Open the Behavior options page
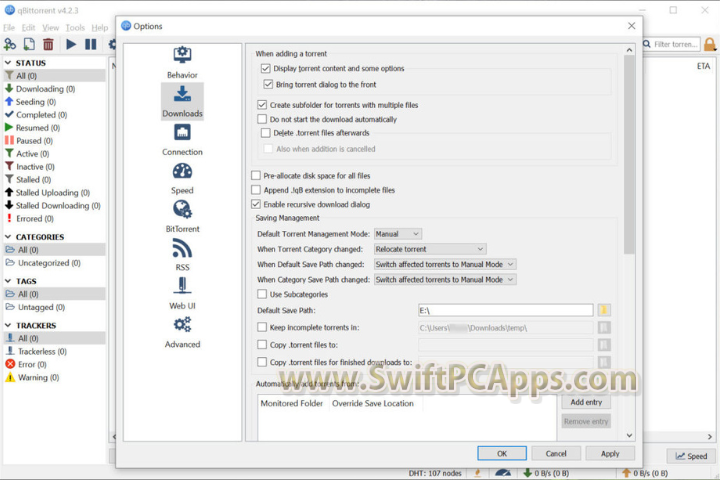The image size is (720, 480). [182, 62]
